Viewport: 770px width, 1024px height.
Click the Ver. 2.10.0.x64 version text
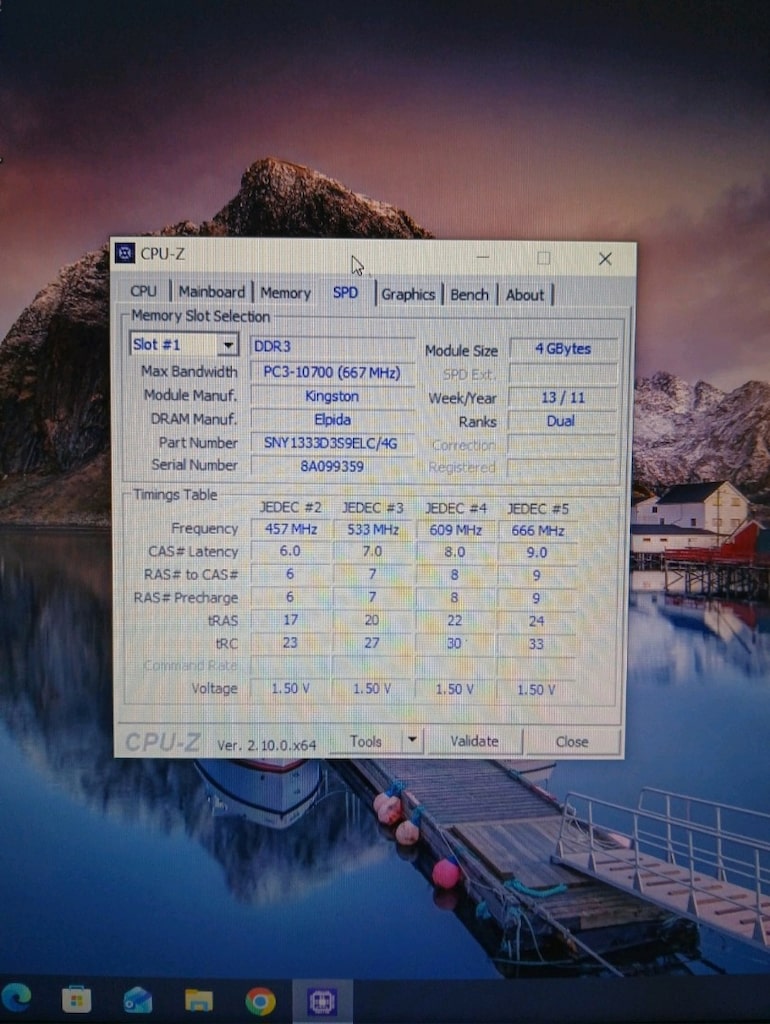(266, 744)
